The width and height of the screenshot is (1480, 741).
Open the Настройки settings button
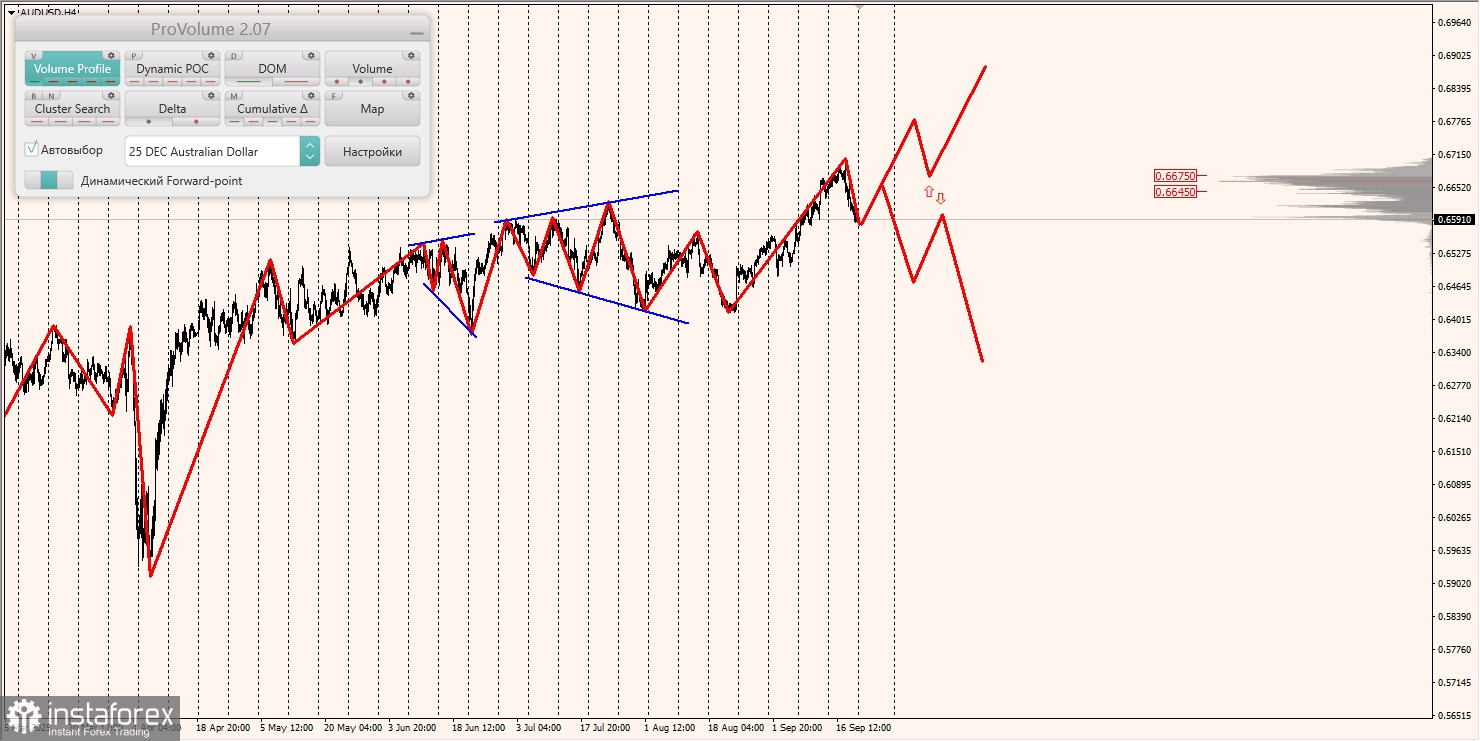point(372,151)
